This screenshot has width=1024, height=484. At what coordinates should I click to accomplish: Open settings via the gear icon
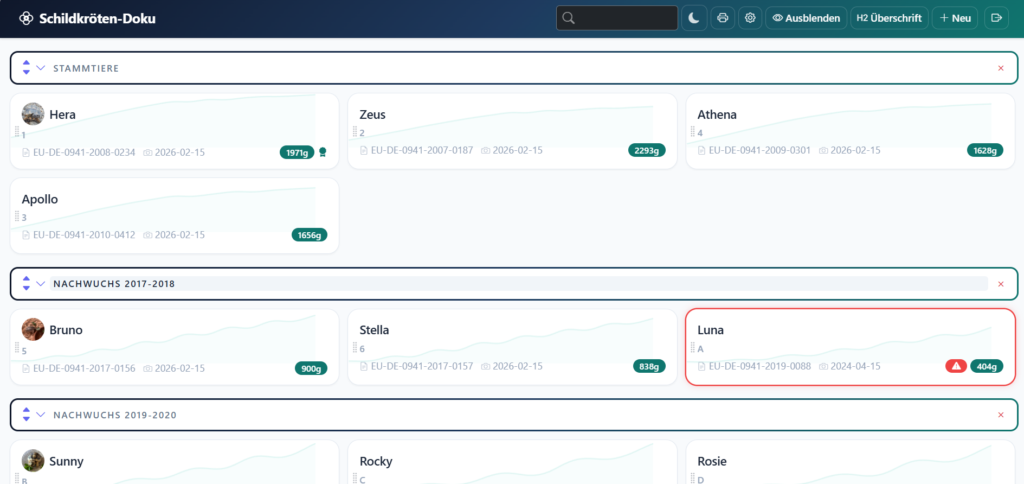point(749,18)
